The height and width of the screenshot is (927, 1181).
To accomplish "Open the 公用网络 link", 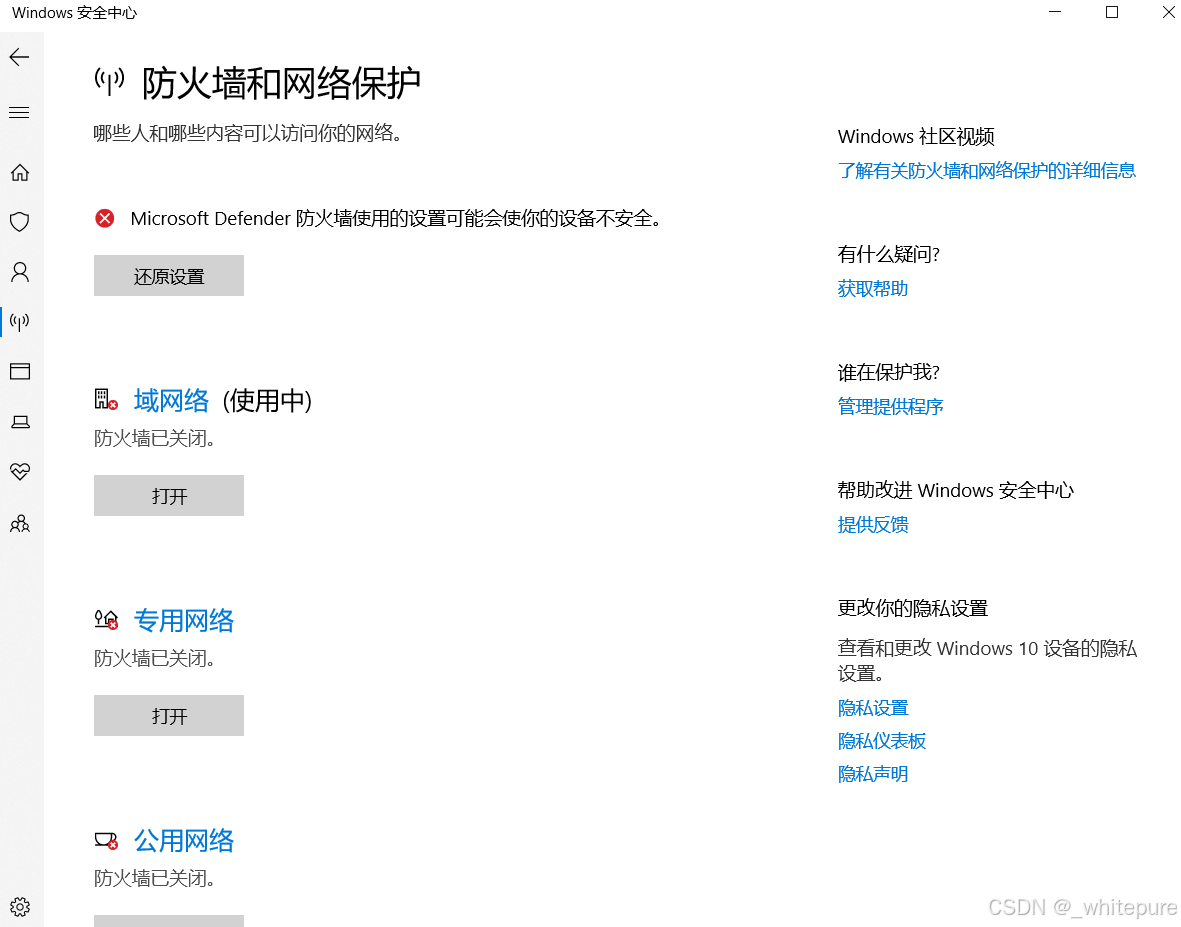I will (x=184, y=840).
